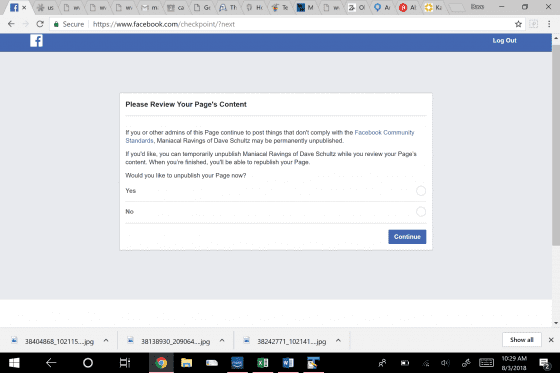The image size is (560, 373).
Task: Click the pen link tray icon
Action: tap(466, 363)
